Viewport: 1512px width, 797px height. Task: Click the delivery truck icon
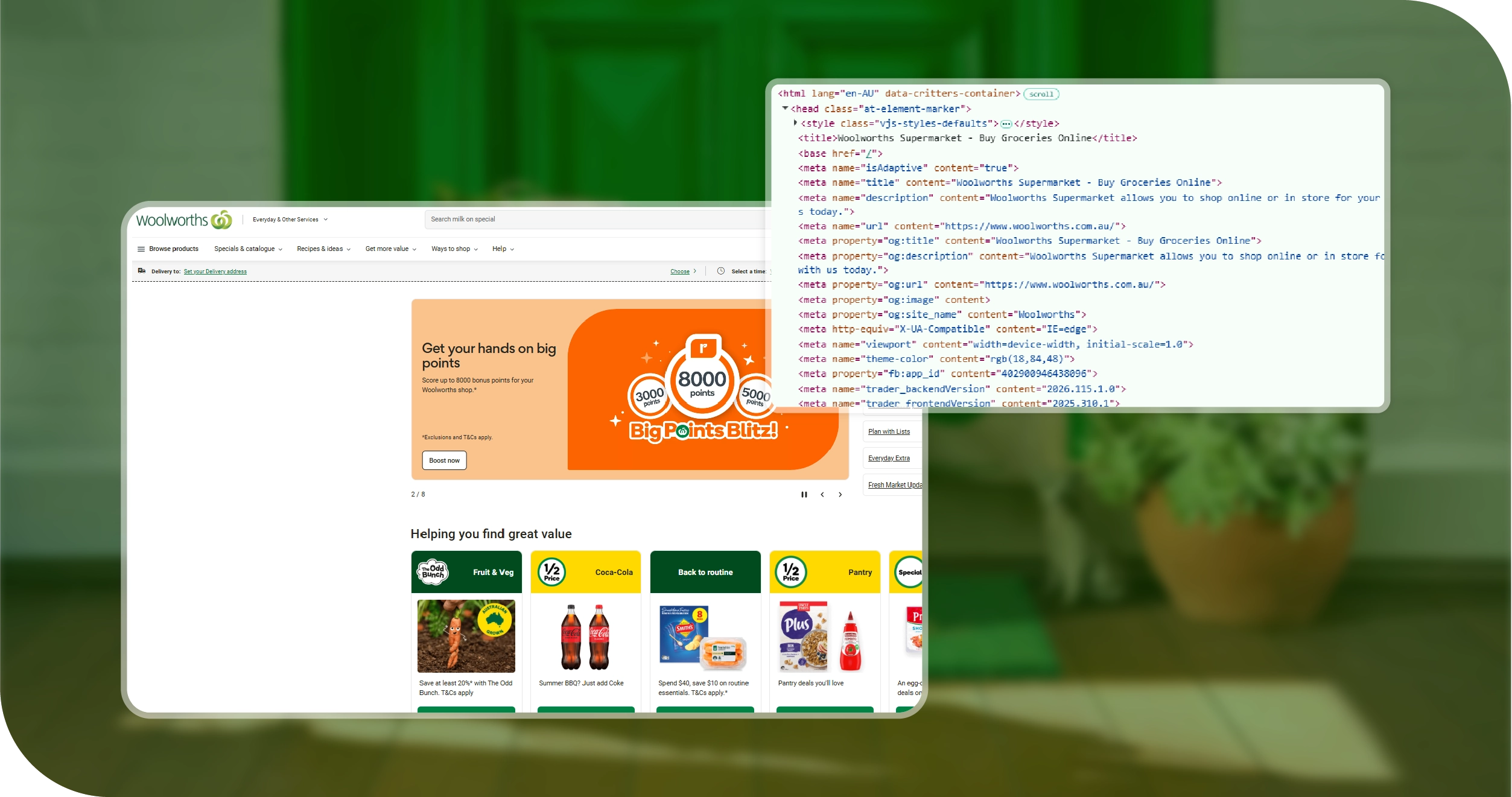click(142, 271)
